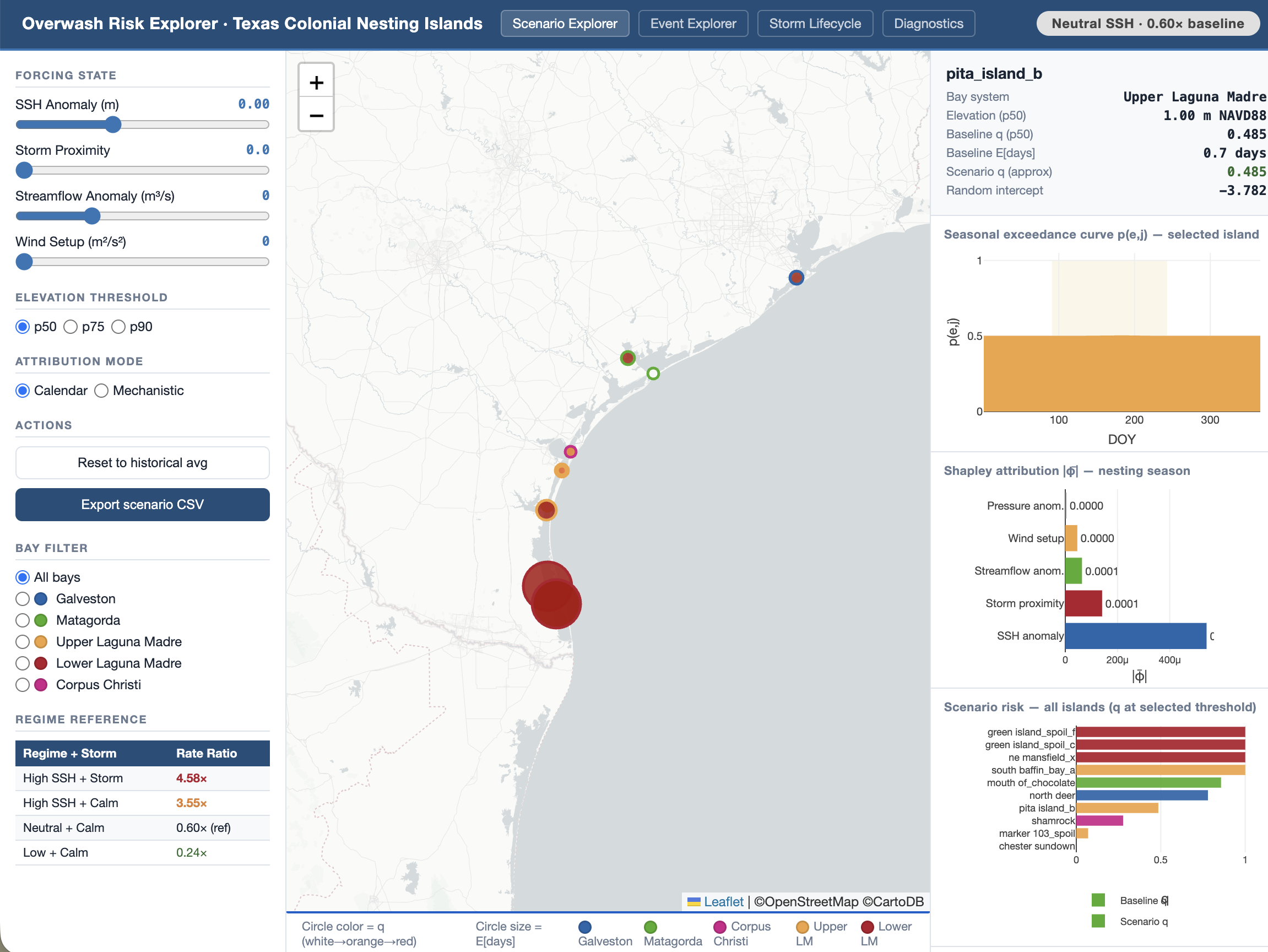Click the 'Neutral + Calm' table row
1268x952 pixels.
[x=142, y=828]
